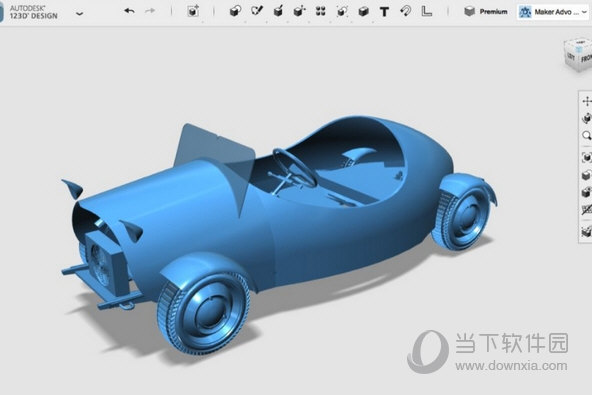The width and height of the screenshot is (592, 395).
Task: Click the view cube in corner
Action: pyautogui.click(x=578, y=55)
